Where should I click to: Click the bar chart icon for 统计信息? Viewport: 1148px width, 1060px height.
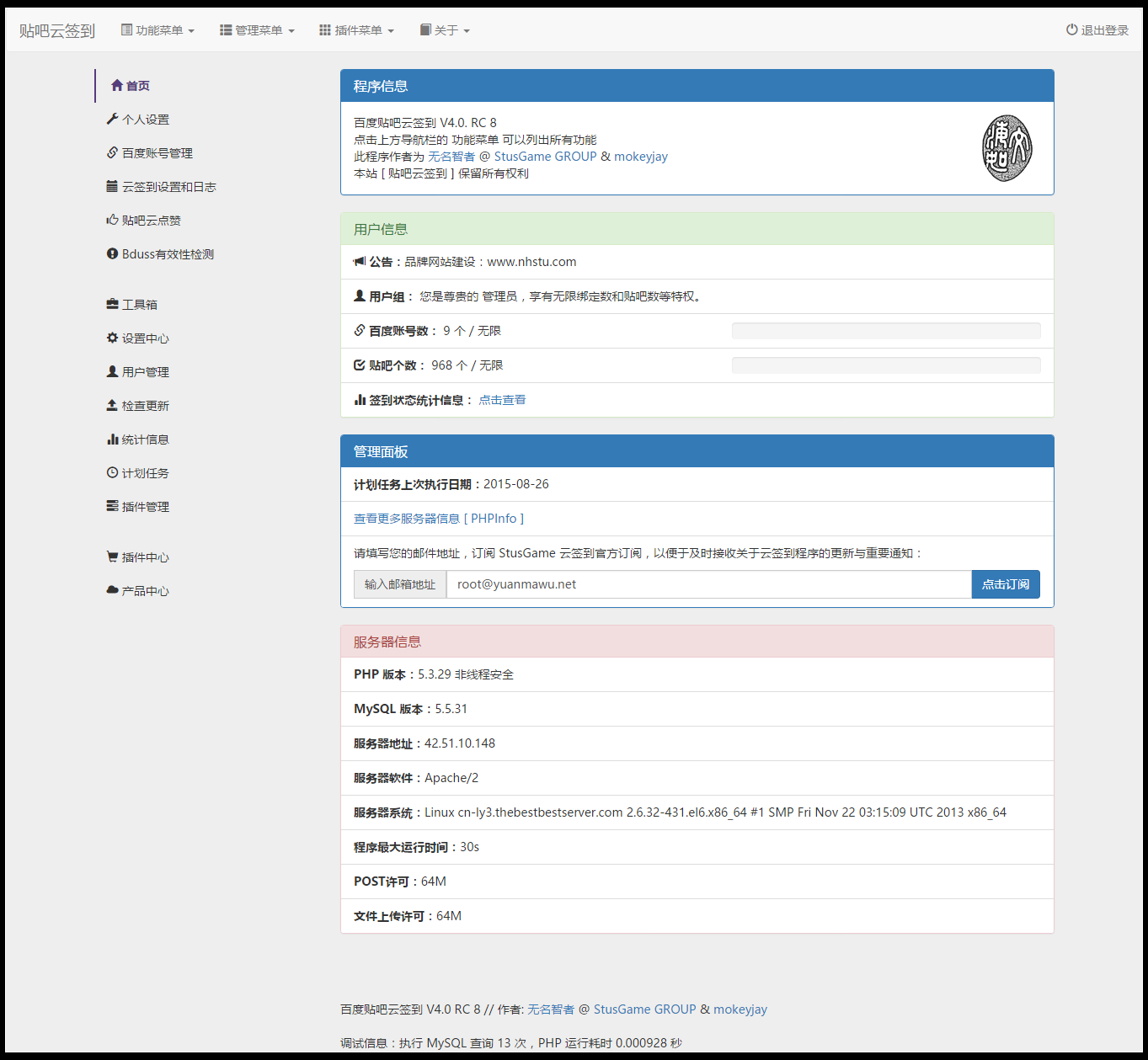pyautogui.click(x=112, y=439)
